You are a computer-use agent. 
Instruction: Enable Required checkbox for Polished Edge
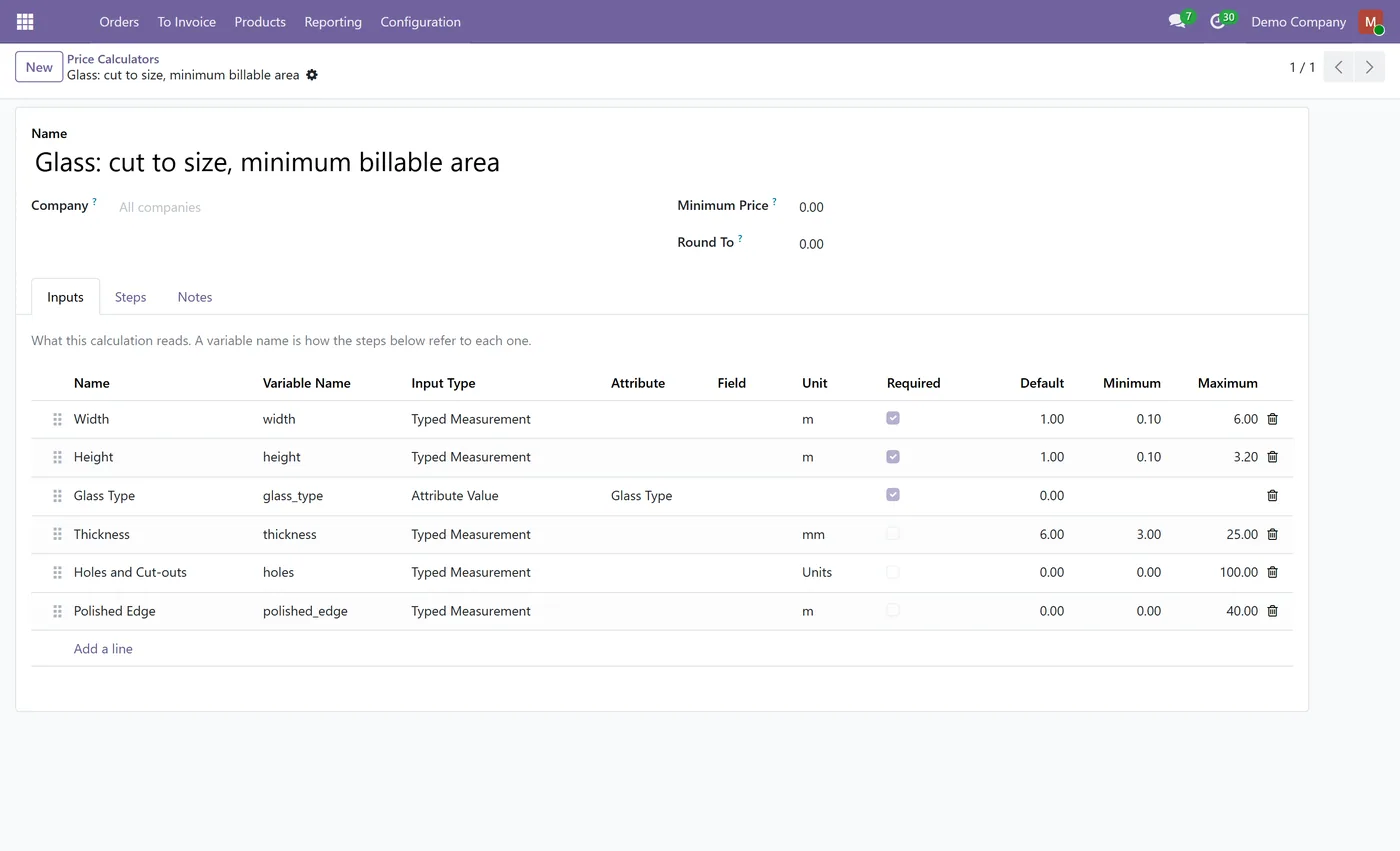pyautogui.click(x=893, y=610)
